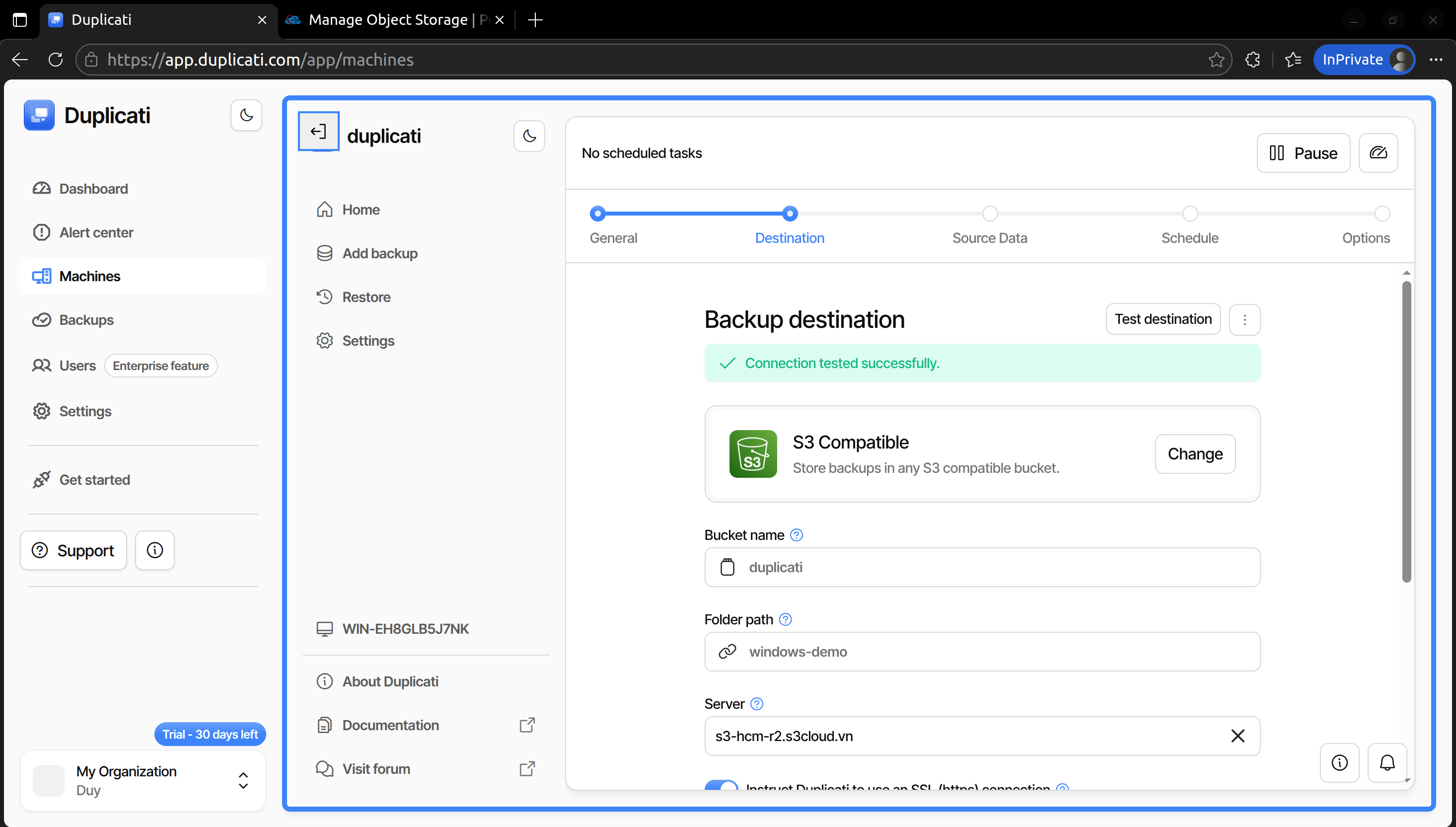Click Change for S3 Compatible destination
The width and height of the screenshot is (1456, 827).
(1195, 454)
